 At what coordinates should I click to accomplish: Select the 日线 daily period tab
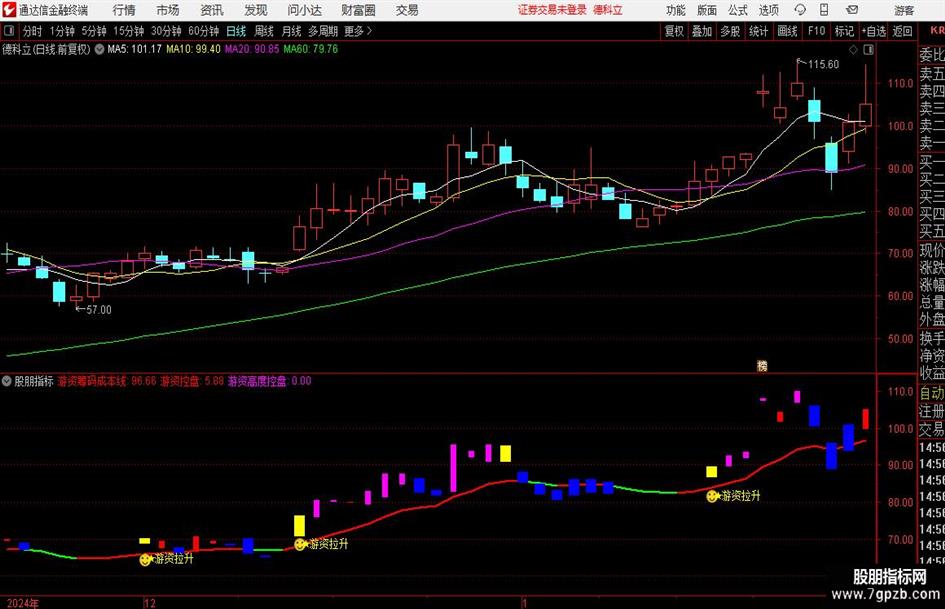tap(236, 31)
